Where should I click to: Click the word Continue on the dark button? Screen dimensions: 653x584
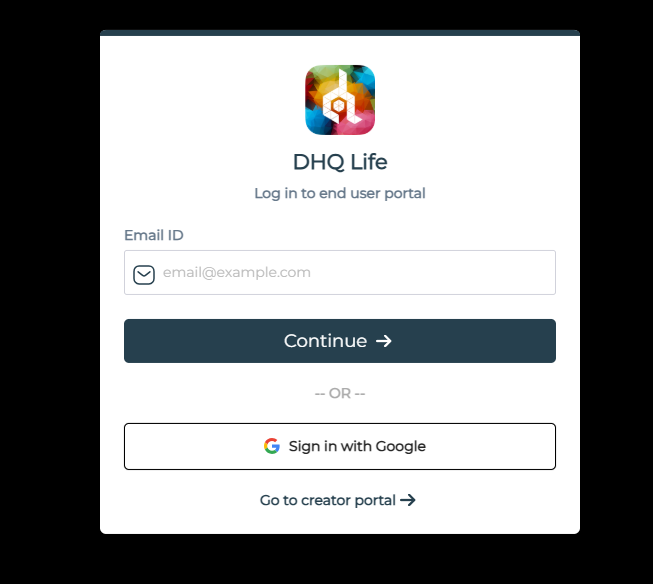point(326,341)
